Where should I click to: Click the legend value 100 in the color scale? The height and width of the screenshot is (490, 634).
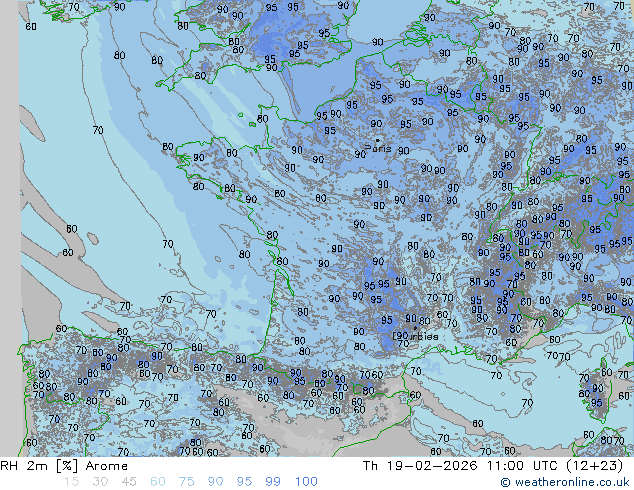point(306,482)
